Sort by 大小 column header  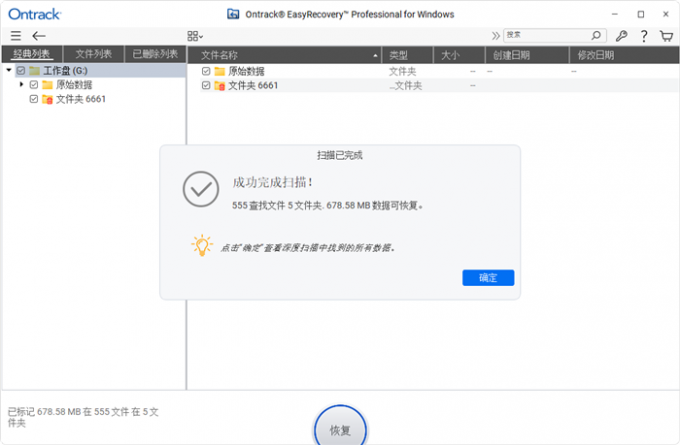pyautogui.click(x=459, y=55)
